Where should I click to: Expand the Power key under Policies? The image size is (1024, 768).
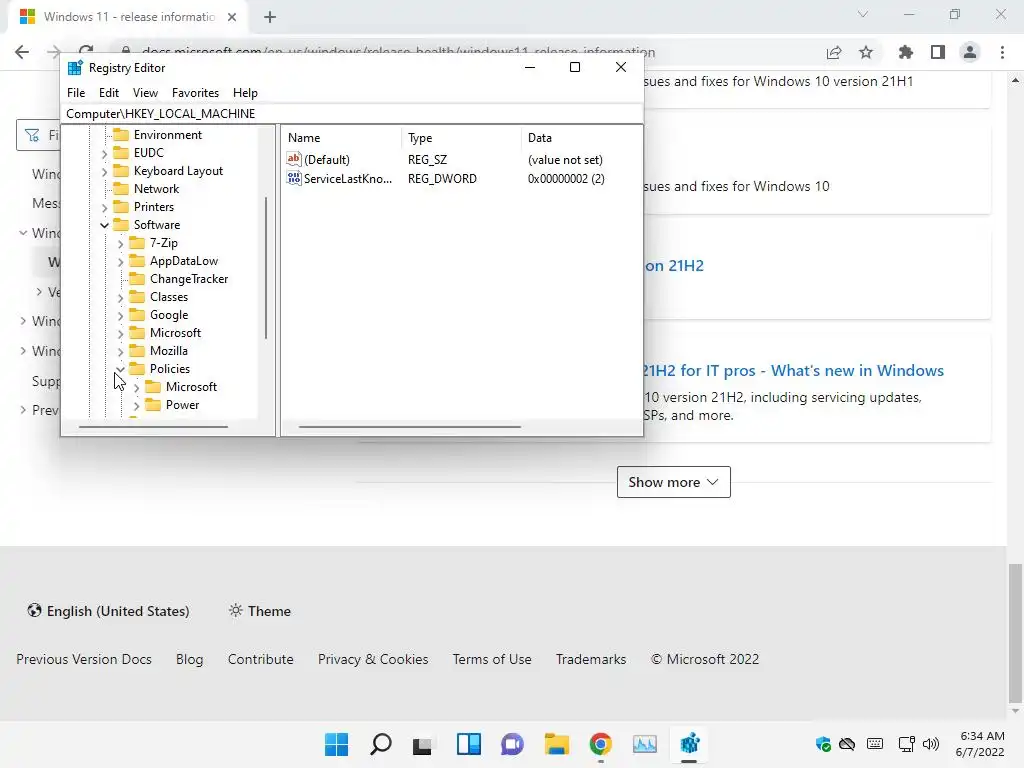(136, 406)
